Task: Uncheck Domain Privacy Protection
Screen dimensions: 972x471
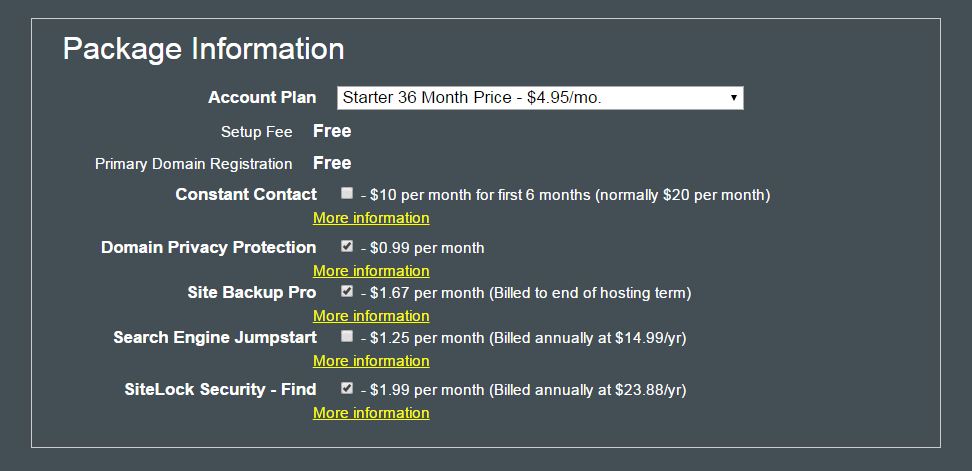Action: (x=347, y=246)
